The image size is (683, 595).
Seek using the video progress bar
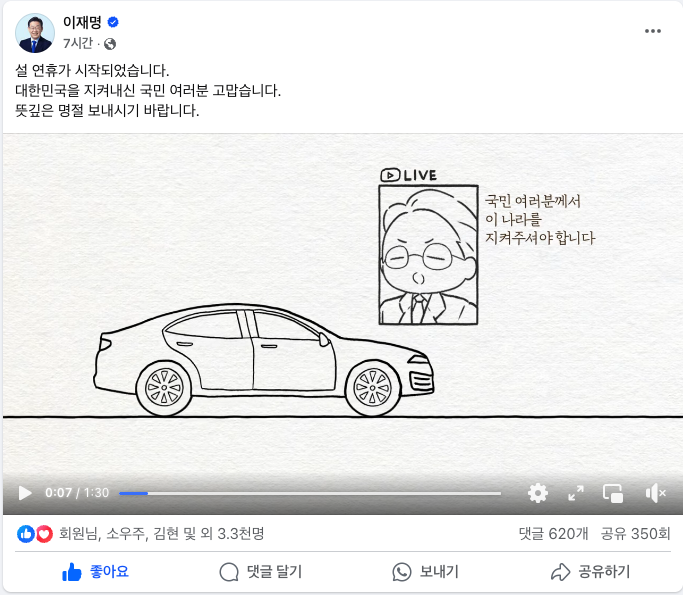(x=310, y=494)
